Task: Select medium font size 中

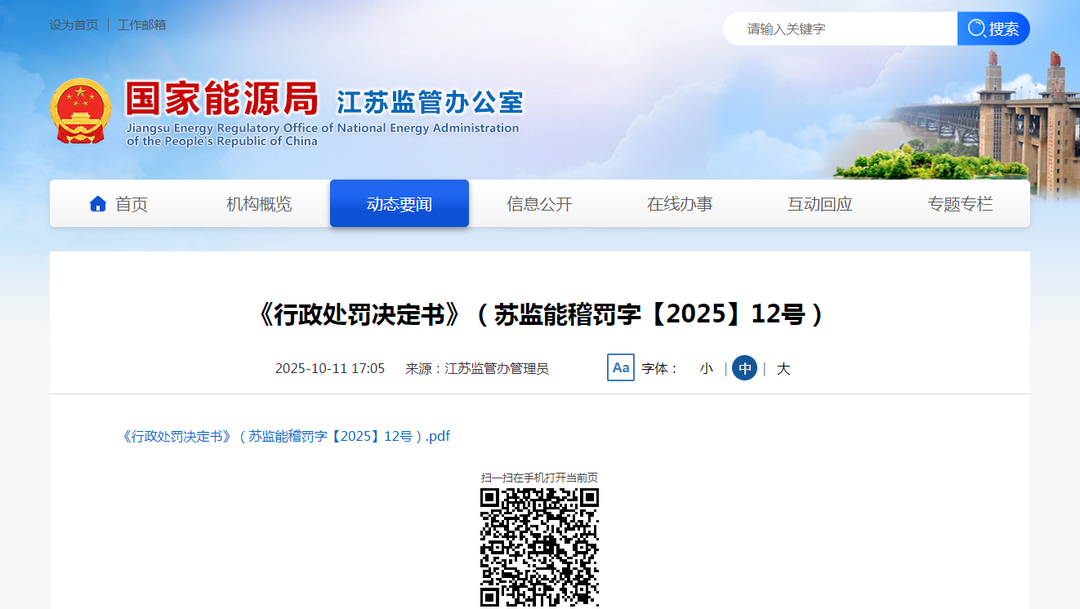Action: click(x=744, y=369)
